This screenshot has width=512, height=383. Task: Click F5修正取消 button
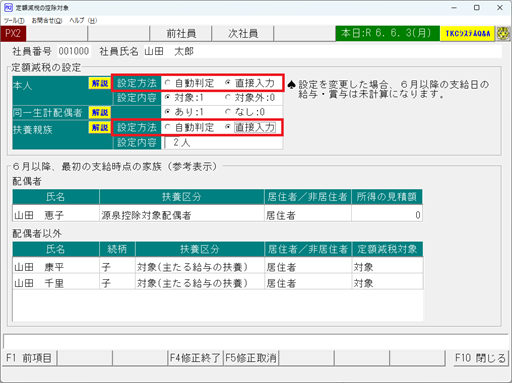coord(251,358)
